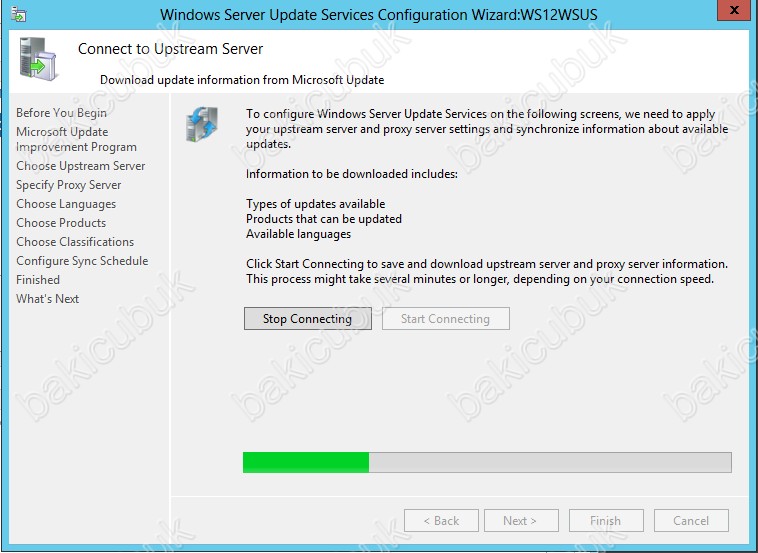Close the WSUS Configuration Wizard window
The height and width of the screenshot is (553, 758).
(734, 10)
